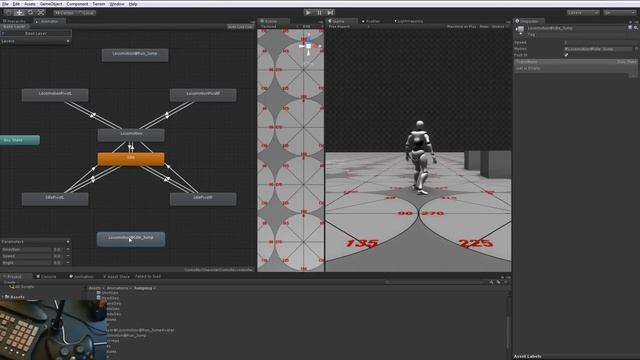Start Play mode with the play button
The height and width of the screenshot is (360, 640).
tap(308, 13)
